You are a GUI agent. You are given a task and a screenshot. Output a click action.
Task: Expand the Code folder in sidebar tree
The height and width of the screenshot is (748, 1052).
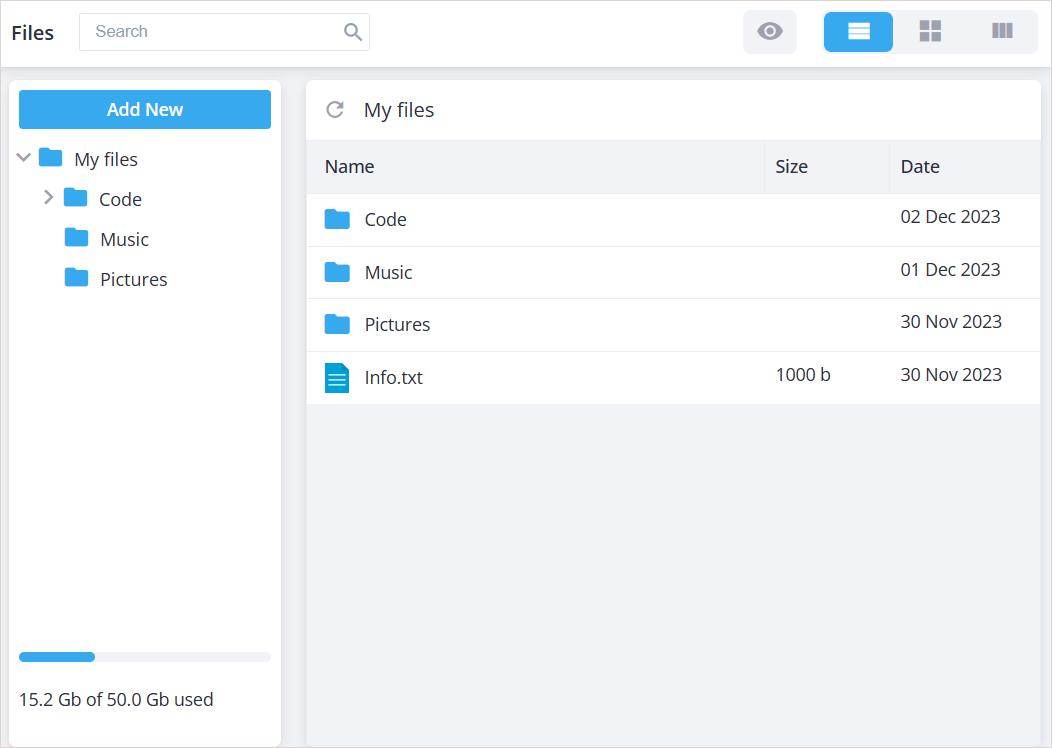pos(48,198)
